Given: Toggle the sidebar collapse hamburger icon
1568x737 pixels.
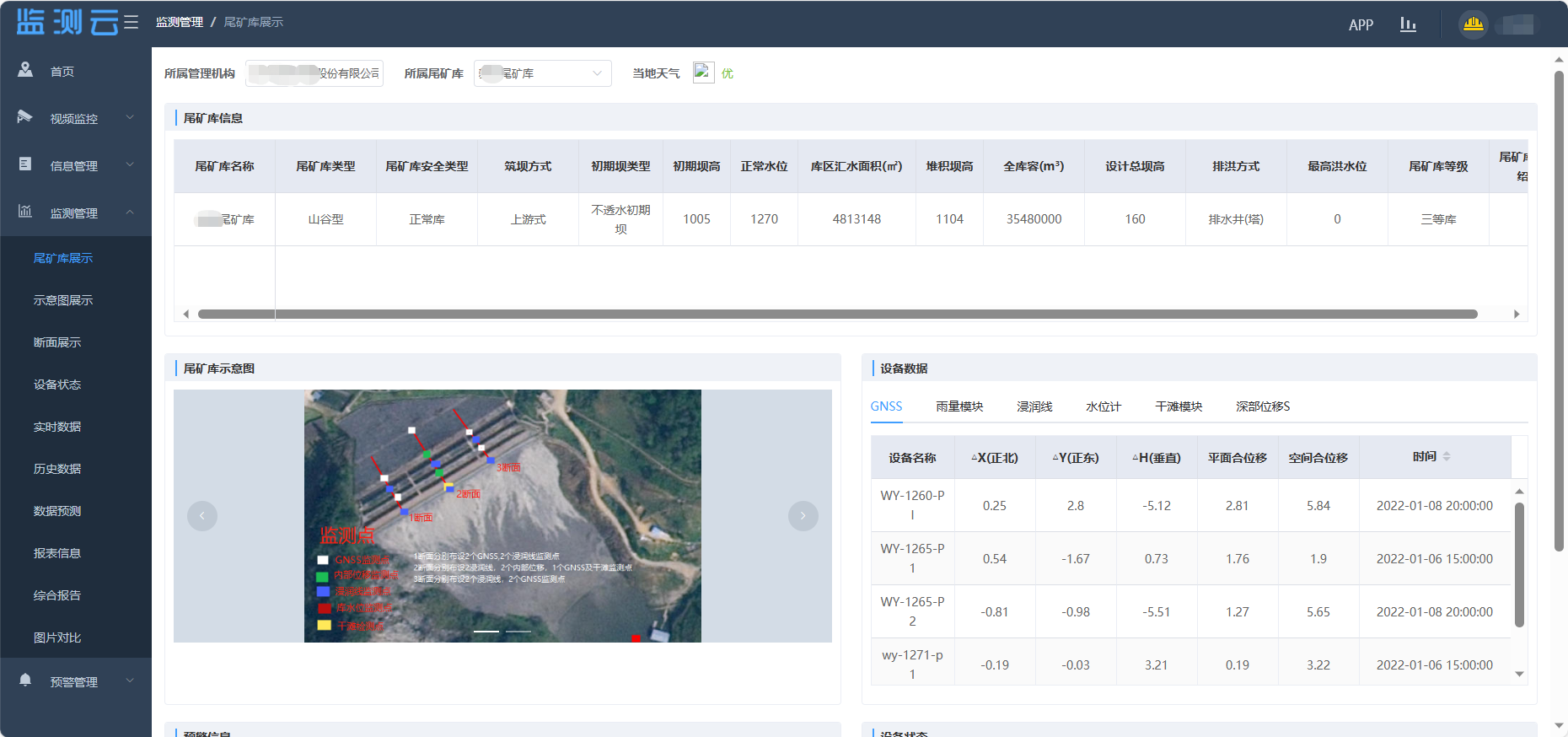Looking at the screenshot, I should (x=131, y=23).
